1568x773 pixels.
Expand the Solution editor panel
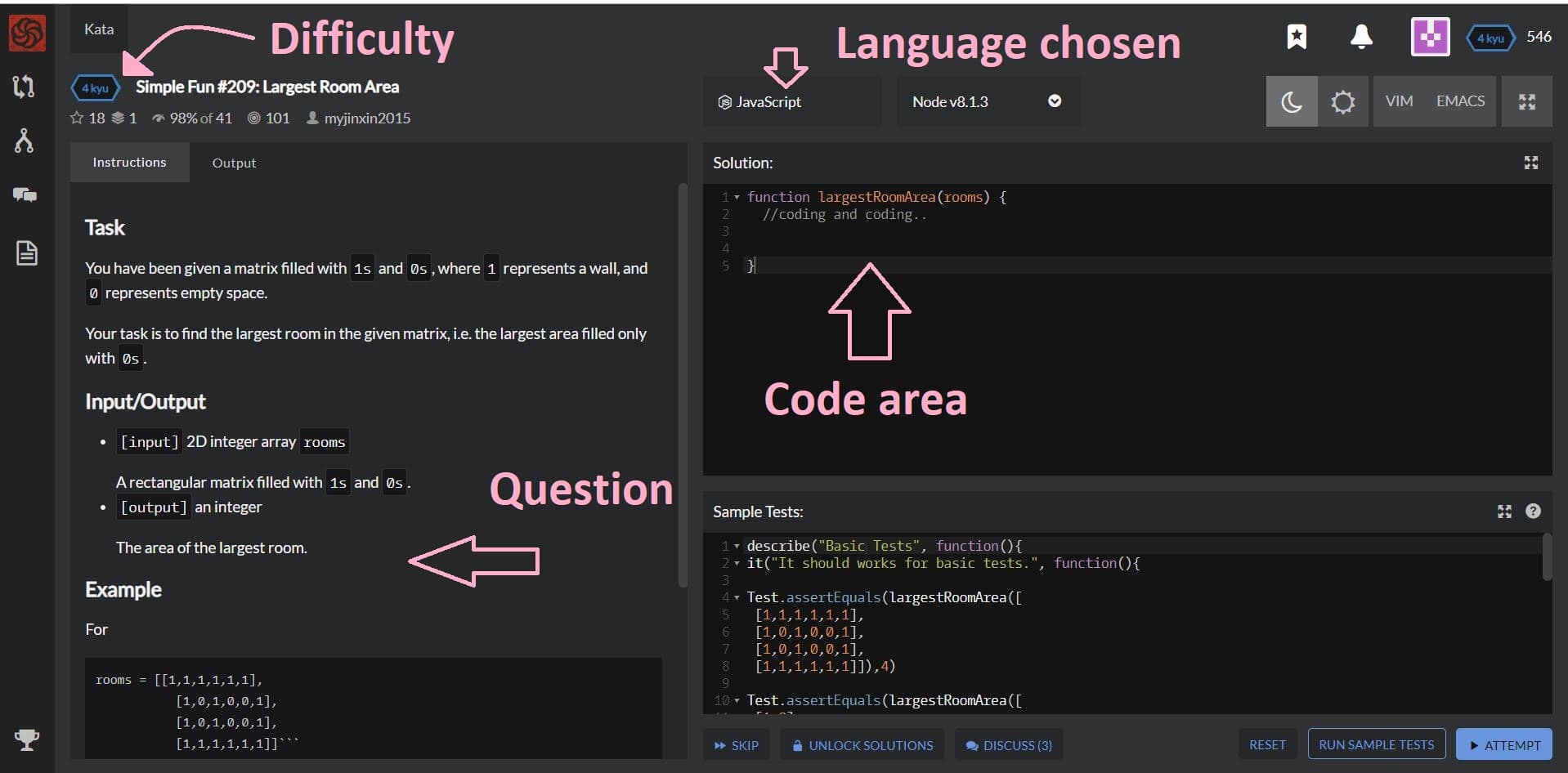click(1531, 163)
